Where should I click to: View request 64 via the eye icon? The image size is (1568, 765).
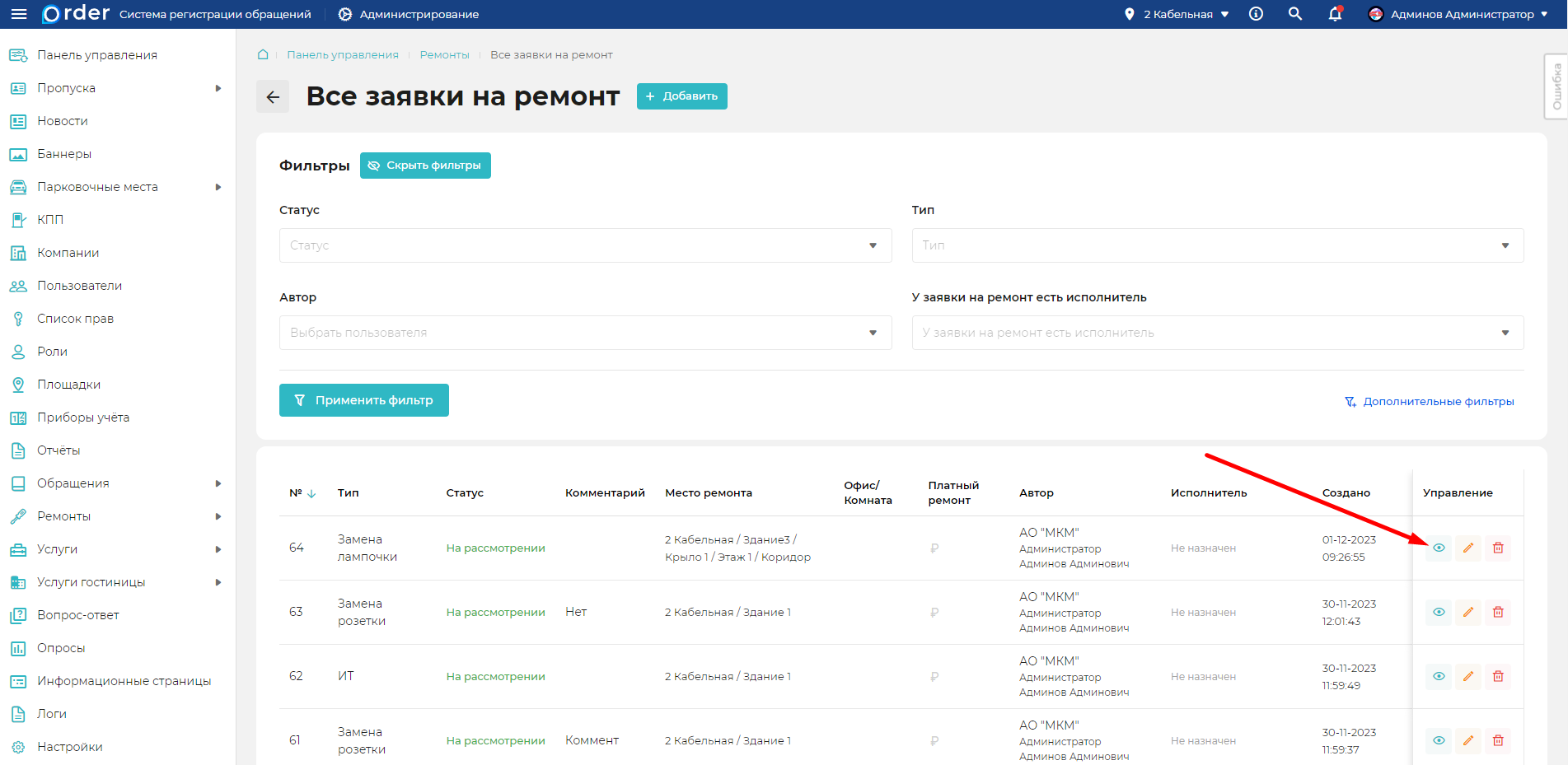(1439, 548)
